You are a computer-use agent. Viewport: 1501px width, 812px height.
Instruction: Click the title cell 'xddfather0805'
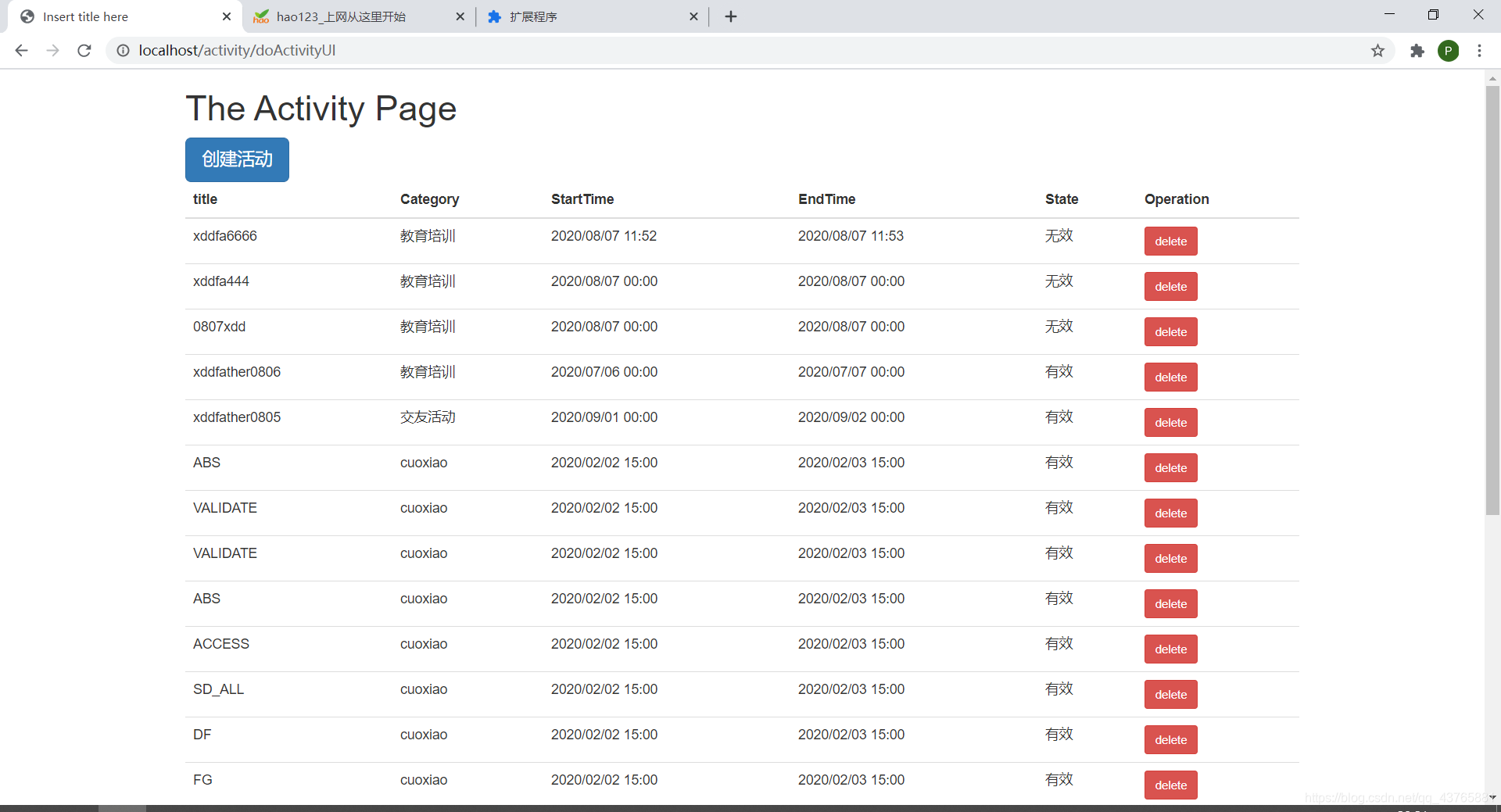tap(236, 417)
